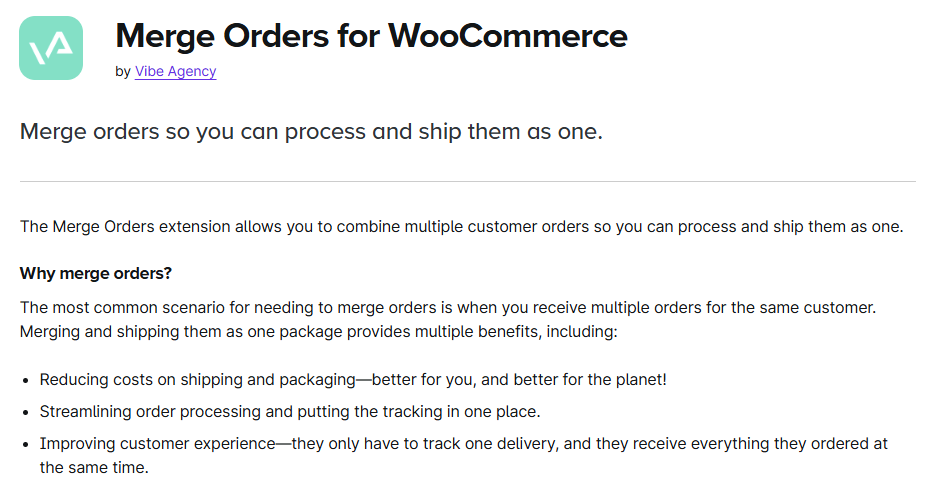Image resolution: width=926 pixels, height=492 pixels.
Task: Click the Merge Orders for WooCommerce title
Action: pyautogui.click(x=371, y=36)
